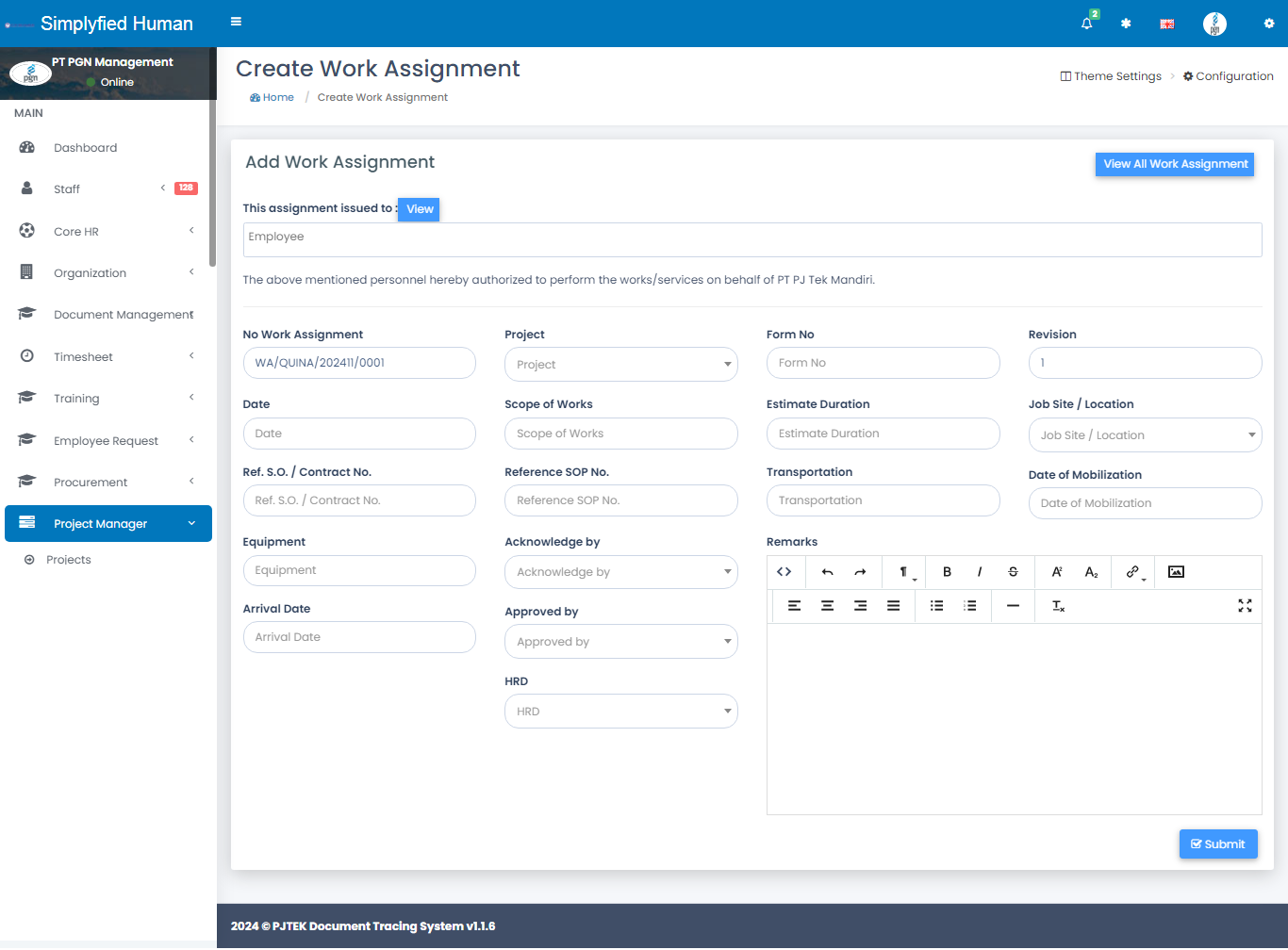The width and height of the screenshot is (1288, 950).
Task: Click the strikethrough formatting icon
Action: pos(1013,572)
